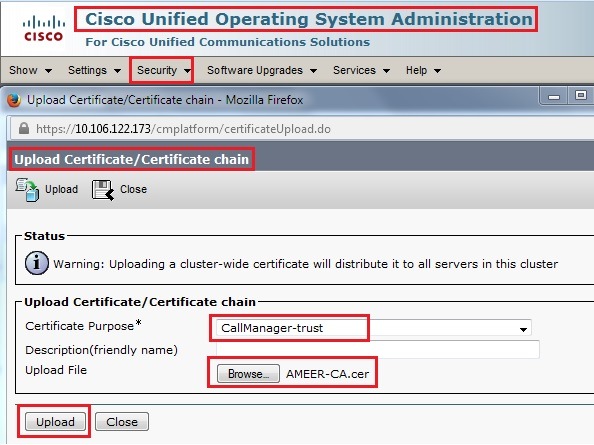Click the Upload toolbar icon
The width and height of the screenshot is (594, 445).
point(27,189)
